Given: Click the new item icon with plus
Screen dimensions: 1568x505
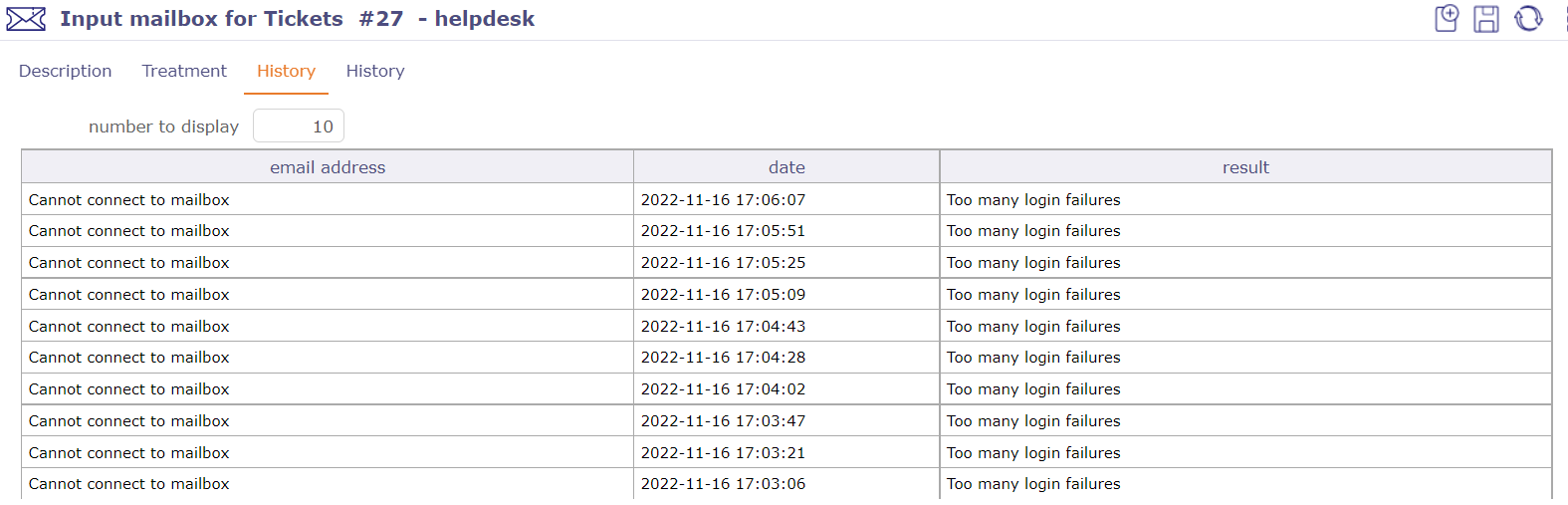Looking at the screenshot, I should coord(1447,19).
